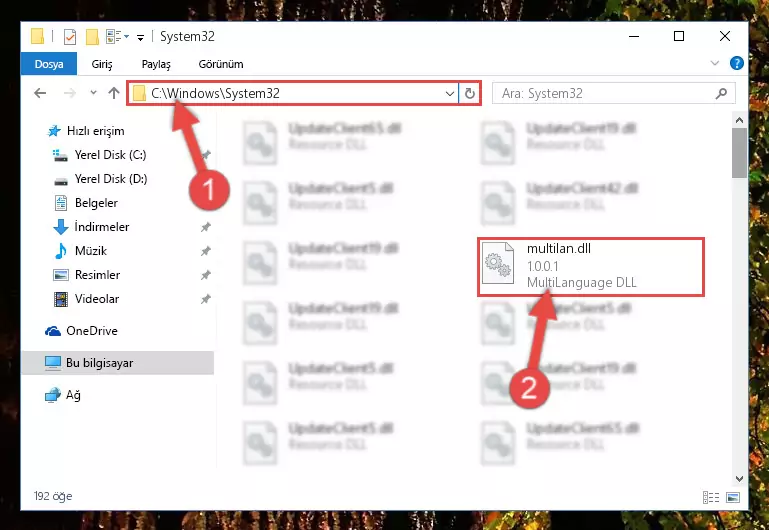Click the New Folder icon in title bar
This screenshot has height=530, width=769.
click(92, 37)
